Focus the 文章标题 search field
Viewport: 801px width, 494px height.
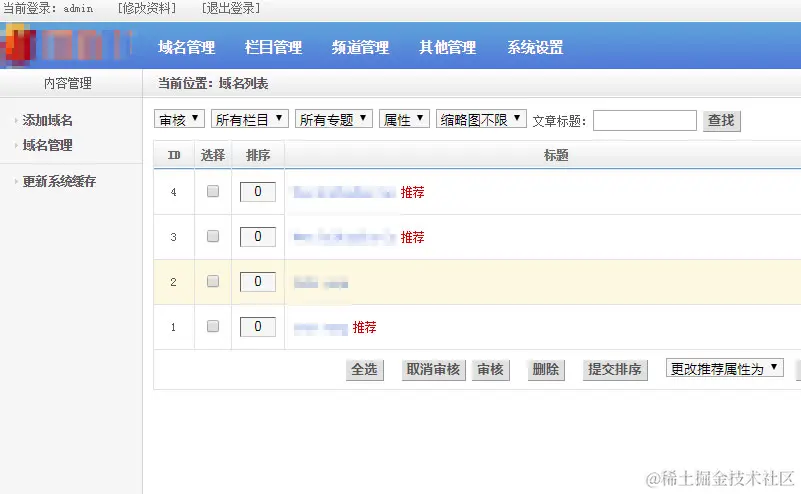pos(645,121)
